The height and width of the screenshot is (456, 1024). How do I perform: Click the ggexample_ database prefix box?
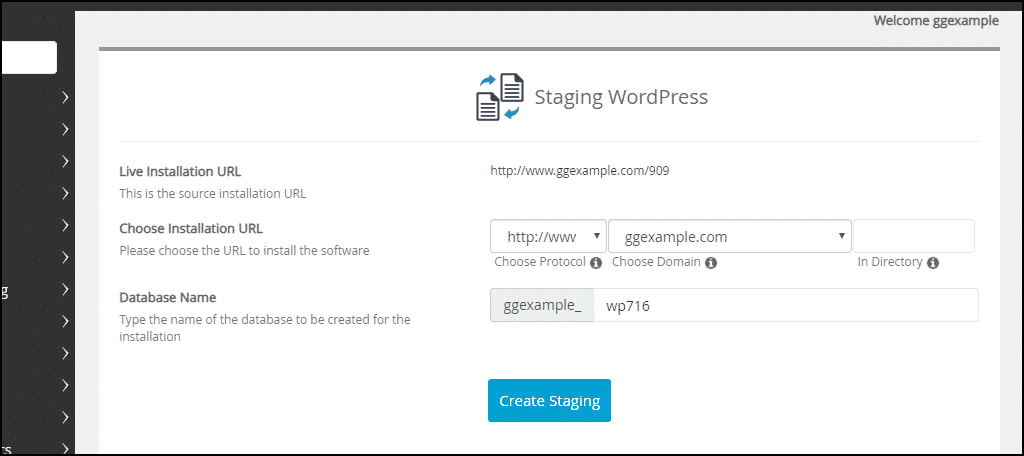pyautogui.click(x=541, y=306)
